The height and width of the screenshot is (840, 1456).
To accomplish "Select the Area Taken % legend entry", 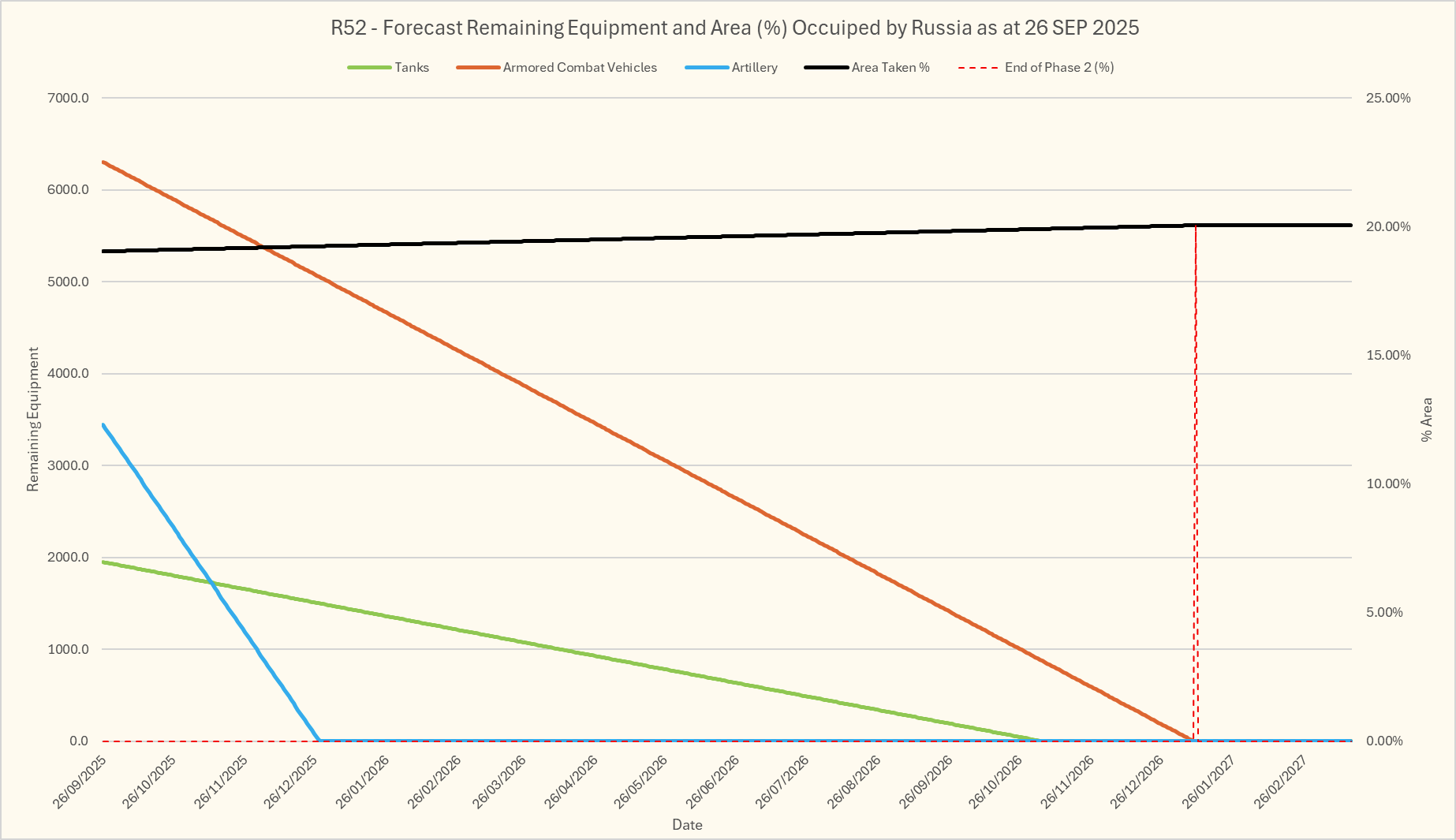I will click(x=890, y=68).
